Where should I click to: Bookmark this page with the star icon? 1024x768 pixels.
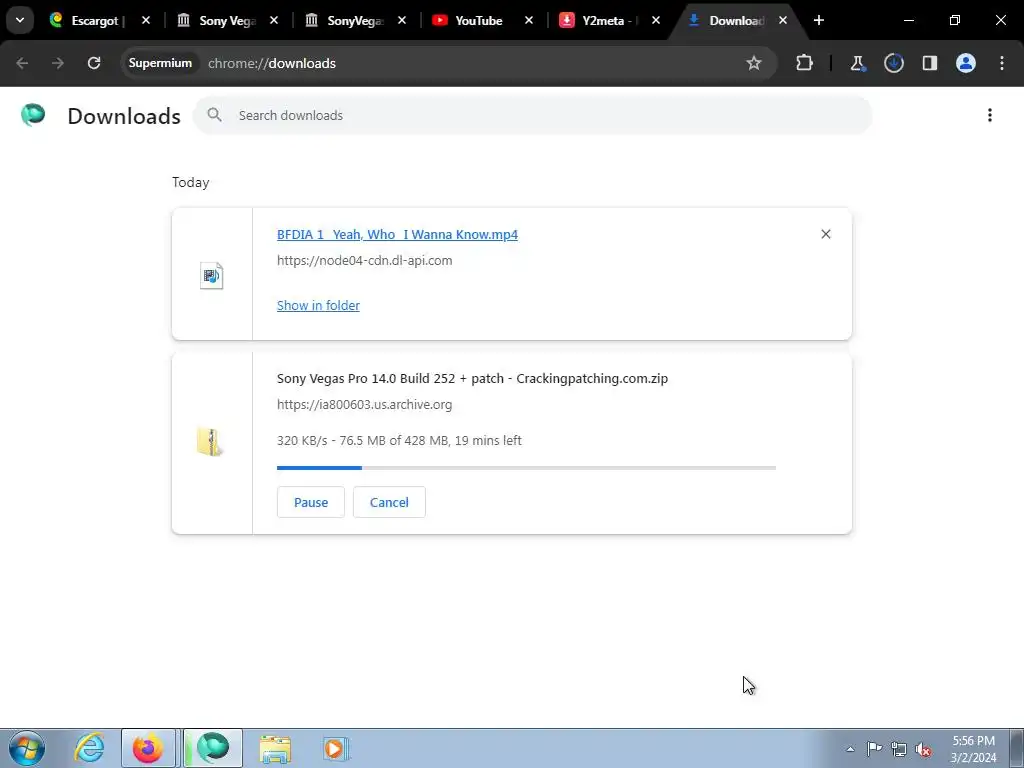[754, 63]
